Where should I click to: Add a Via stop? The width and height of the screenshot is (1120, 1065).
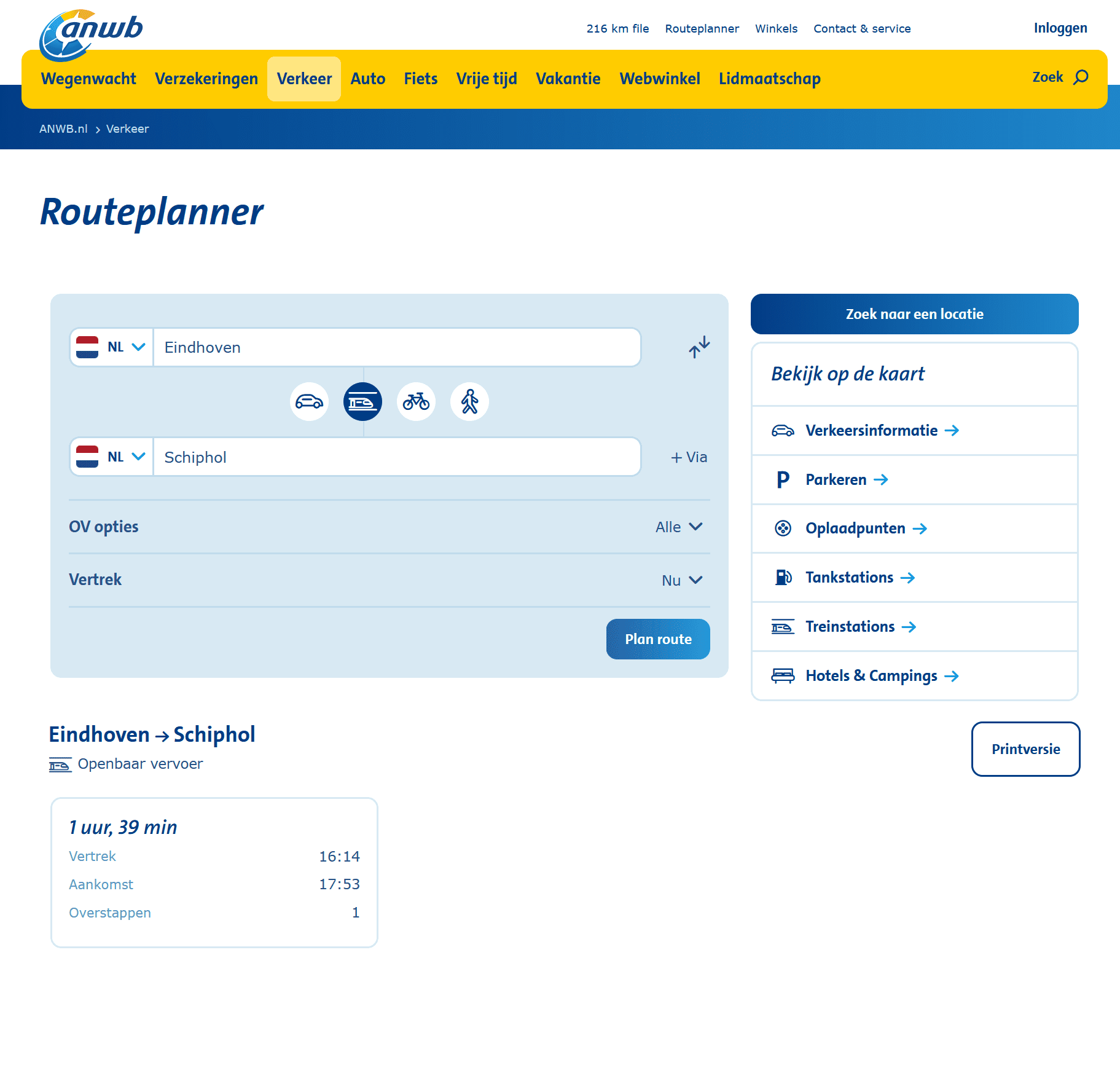[x=689, y=457]
